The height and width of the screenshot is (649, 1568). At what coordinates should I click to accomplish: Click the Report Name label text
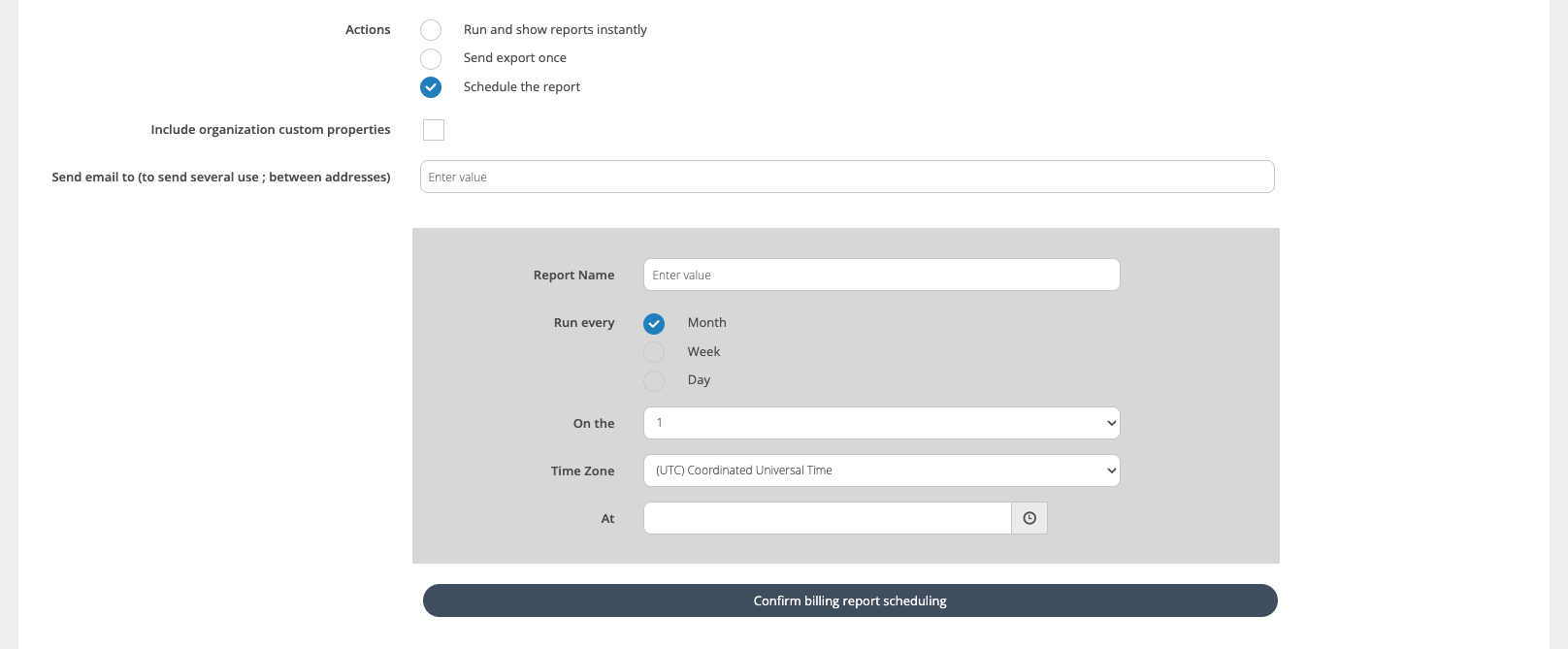pos(573,276)
